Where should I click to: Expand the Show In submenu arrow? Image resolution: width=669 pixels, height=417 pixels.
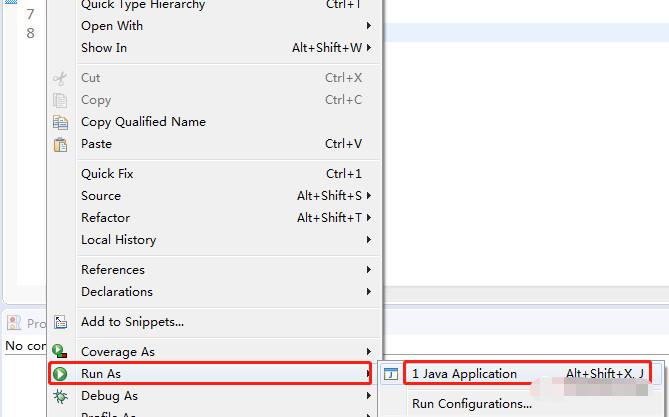[369, 47]
